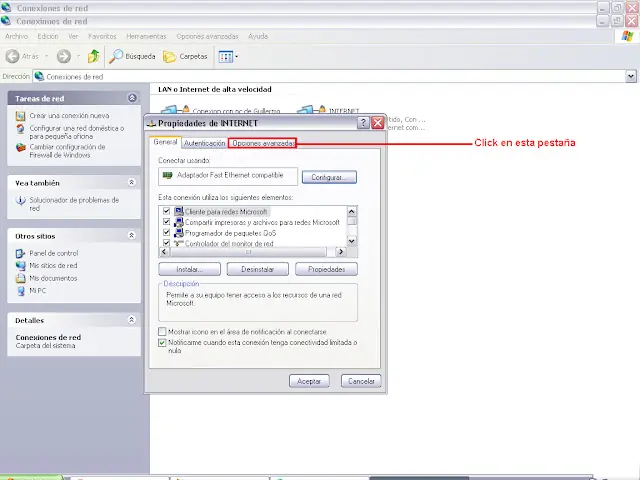This screenshot has height=480, width=640.
Task: Close the Propiedades de INTERNET dialog
Action: pyautogui.click(x=378, y=123)
